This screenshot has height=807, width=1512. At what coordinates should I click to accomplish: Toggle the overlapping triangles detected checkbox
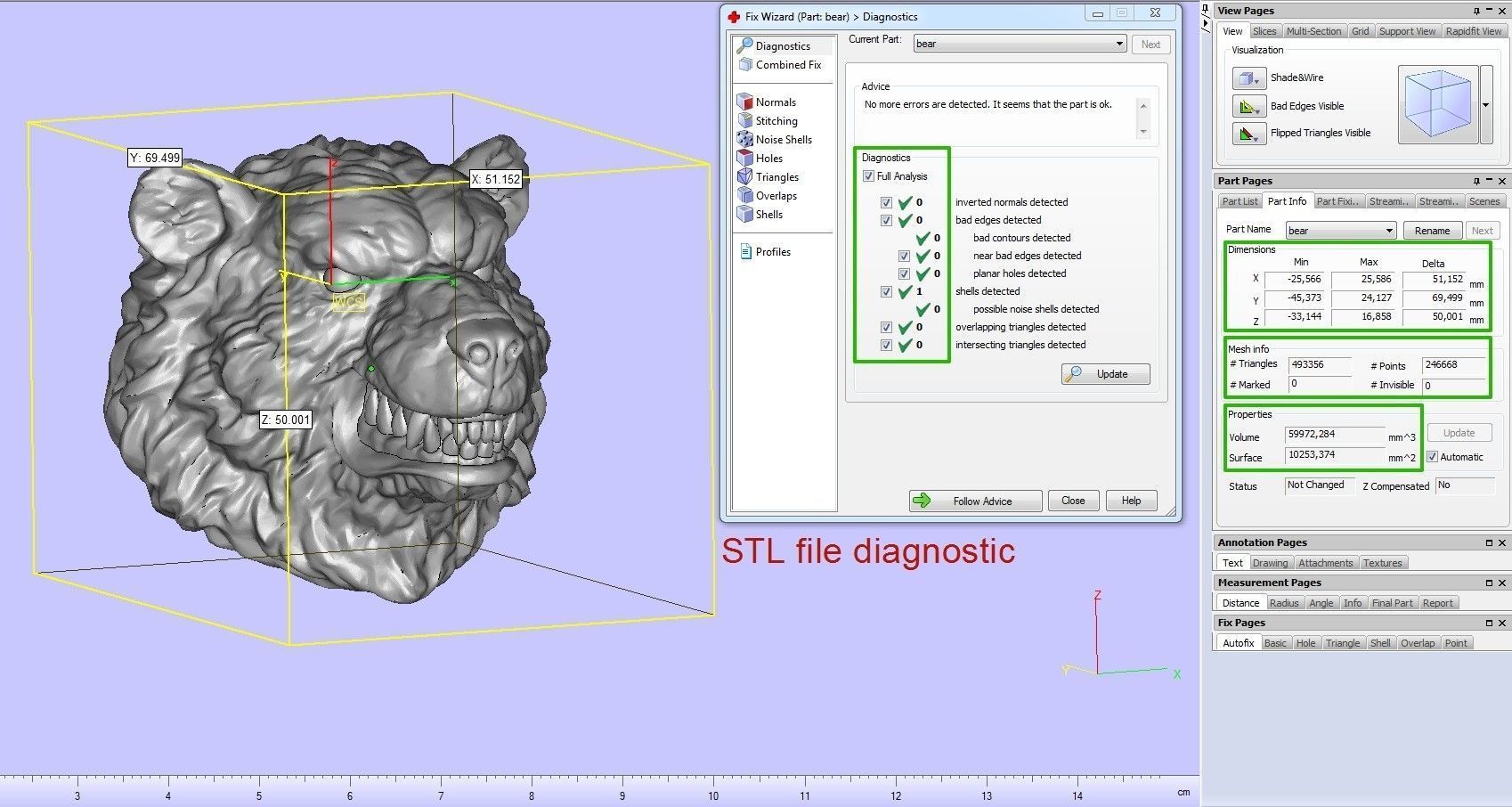(886, 327)
